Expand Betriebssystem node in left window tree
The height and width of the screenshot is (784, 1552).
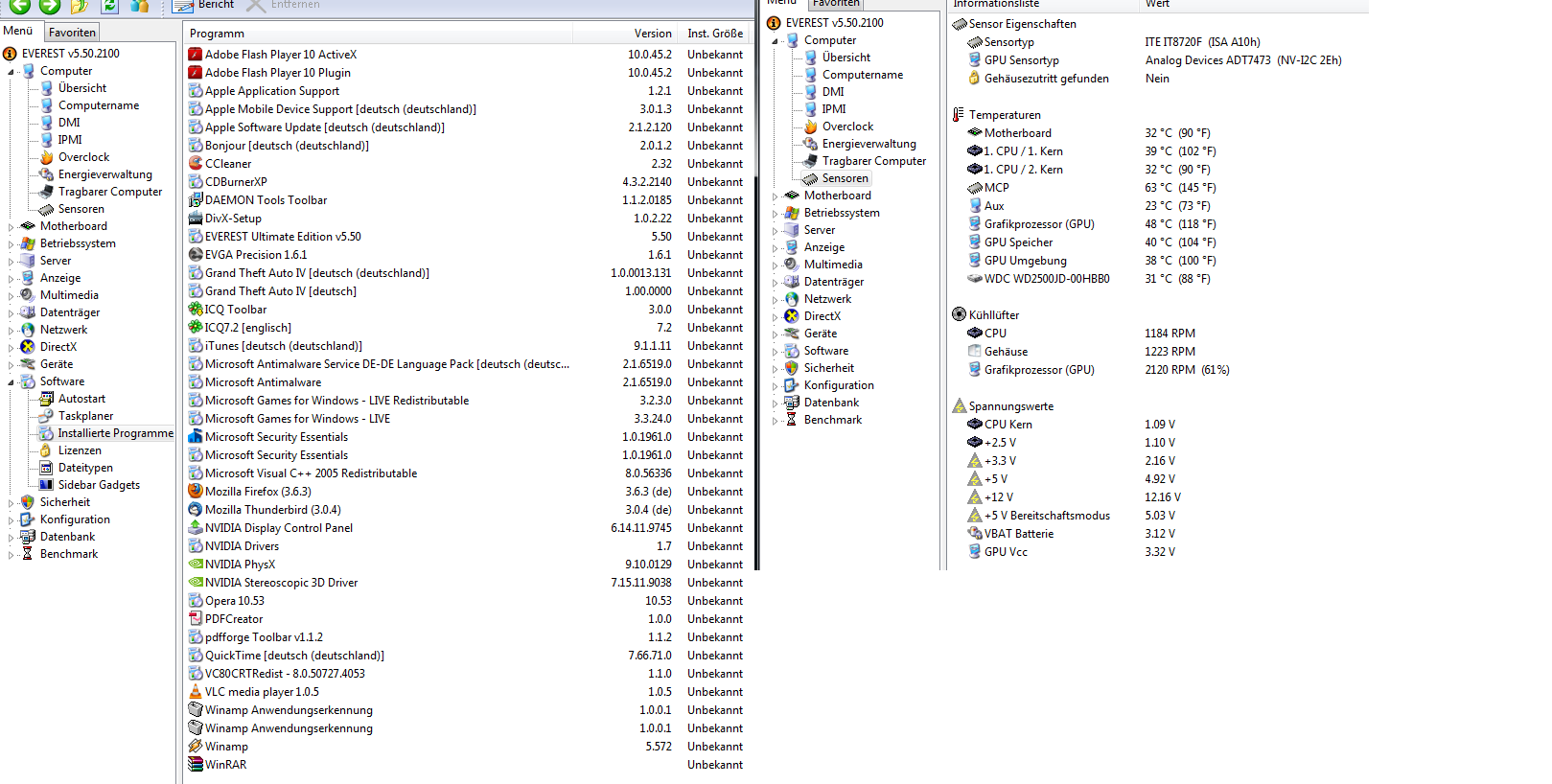click(x=11, y=244)
